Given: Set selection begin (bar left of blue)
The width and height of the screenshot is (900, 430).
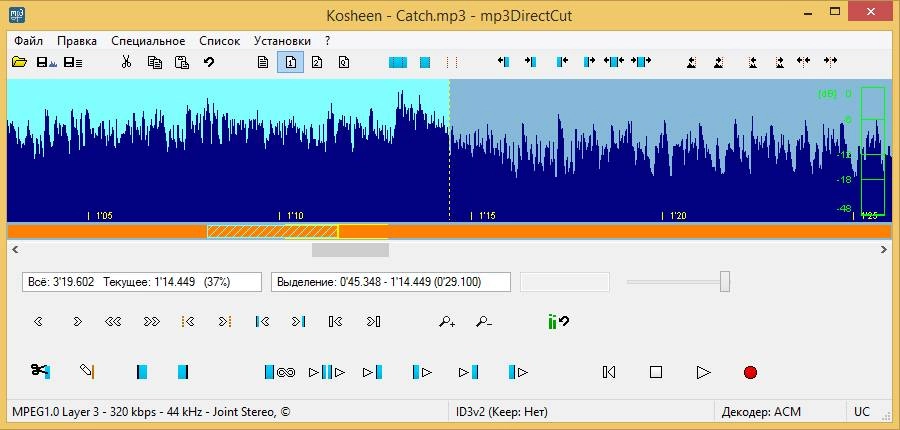Looking at the screenshot, I should [x=142, y=372].
